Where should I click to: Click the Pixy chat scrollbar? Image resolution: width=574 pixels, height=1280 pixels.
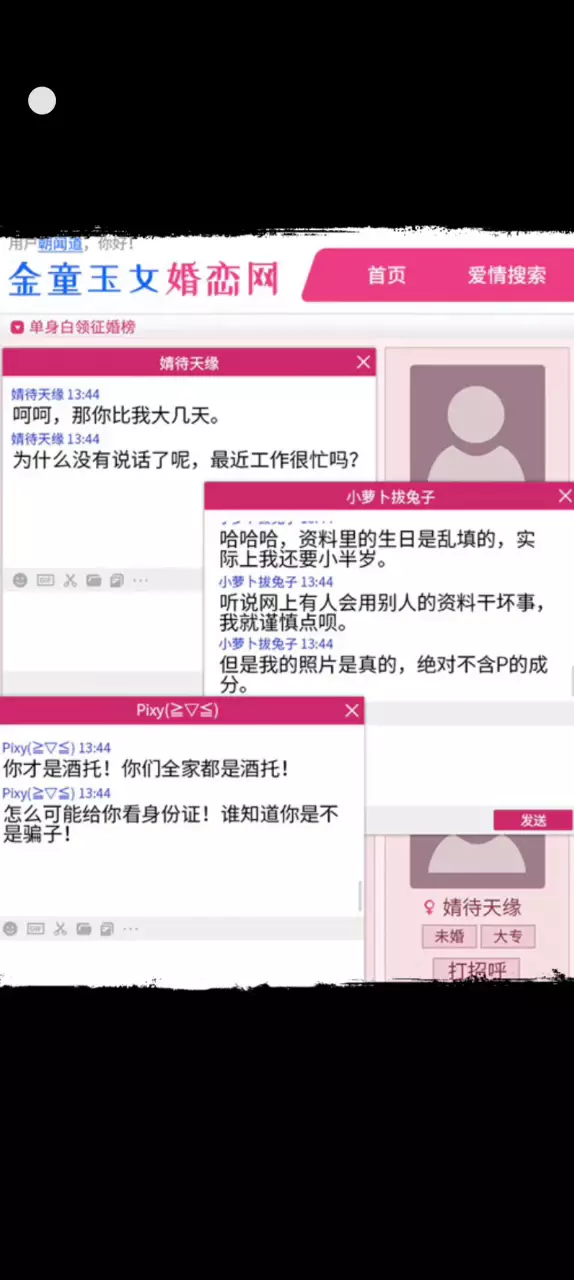(360, 895)
